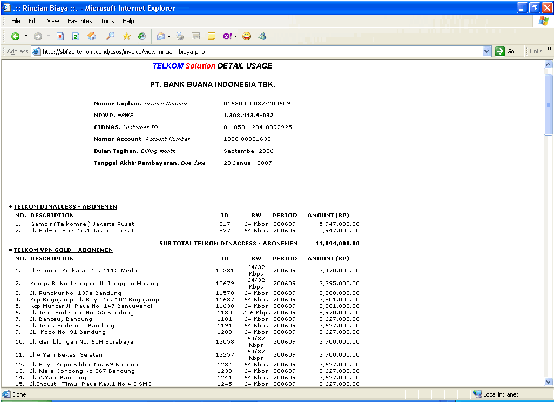
Task: Click the vertical scrollbar down arrow
Action: pos(548,382)
